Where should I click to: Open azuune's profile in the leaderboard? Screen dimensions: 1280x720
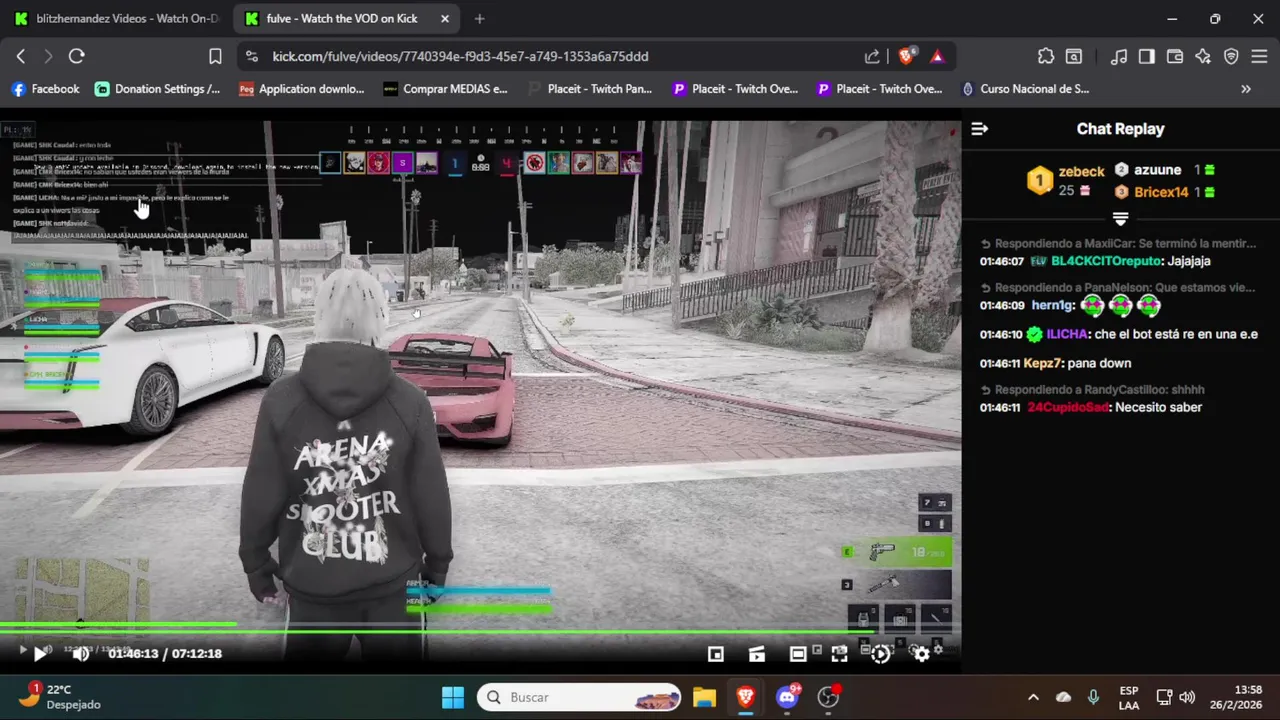[1157, 170]
